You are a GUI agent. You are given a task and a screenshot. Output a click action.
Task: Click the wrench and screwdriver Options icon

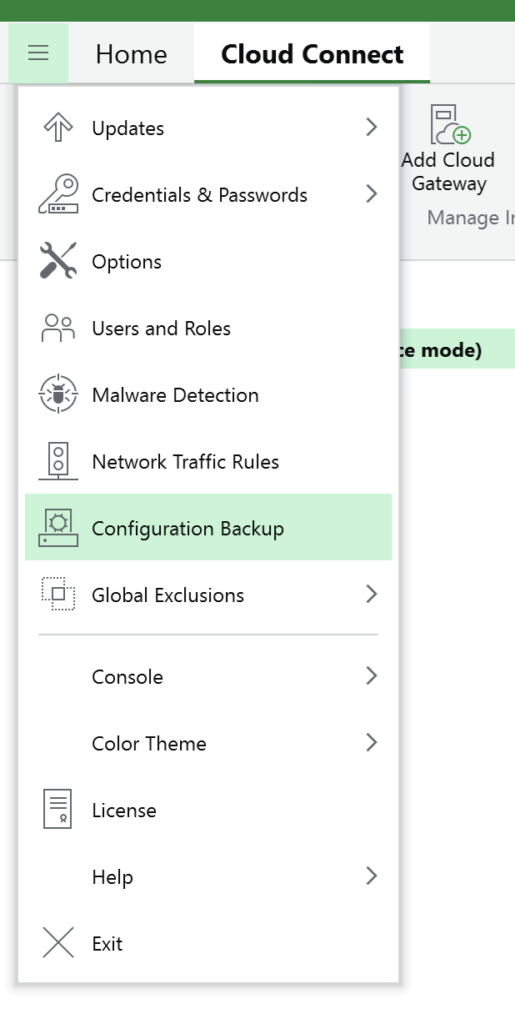coord(58,261)
